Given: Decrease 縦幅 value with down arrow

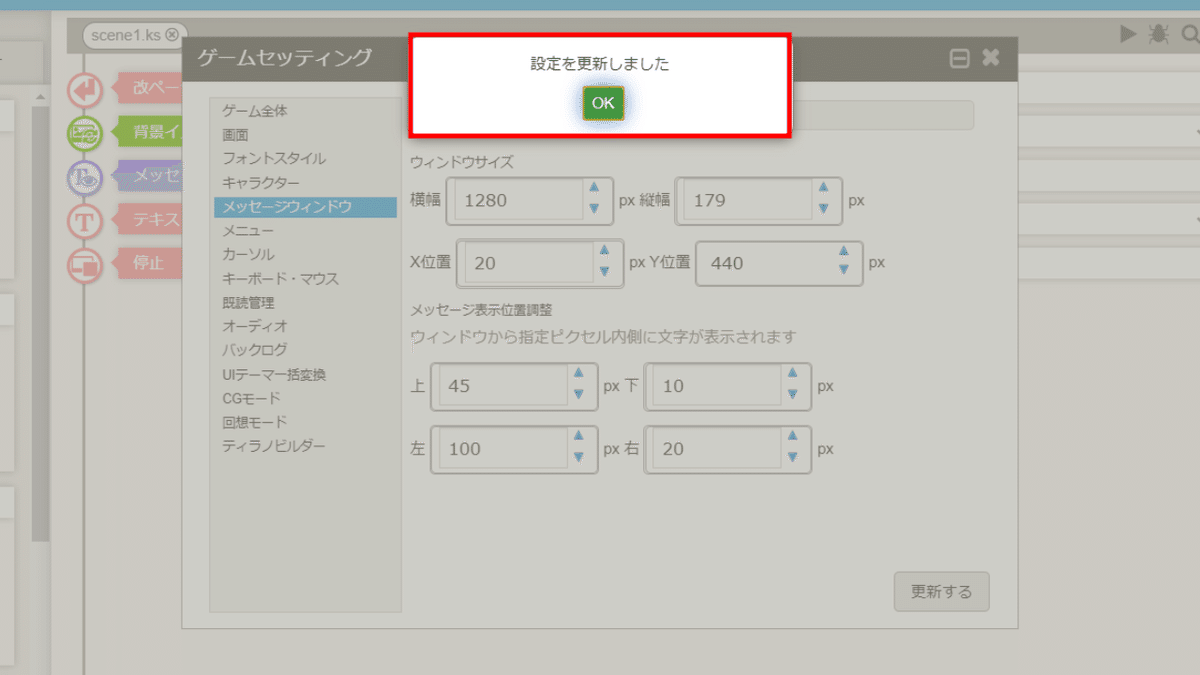Looking at the screenshot, I should [823, 208].
